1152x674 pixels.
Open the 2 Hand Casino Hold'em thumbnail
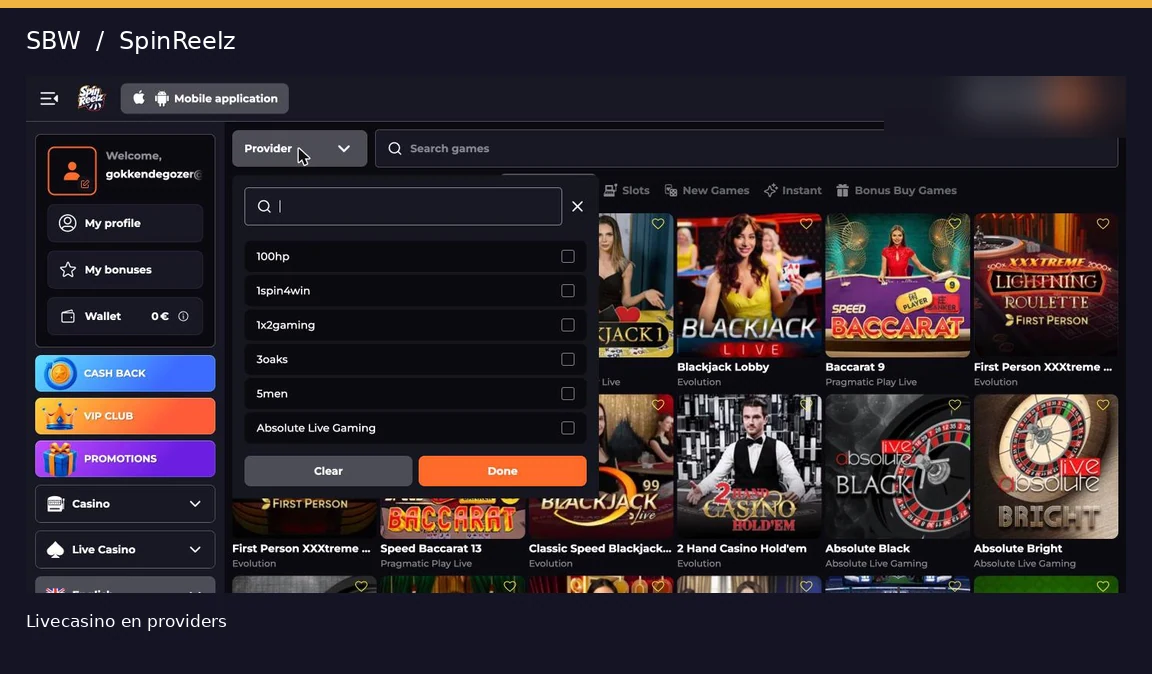pos(749,467)
